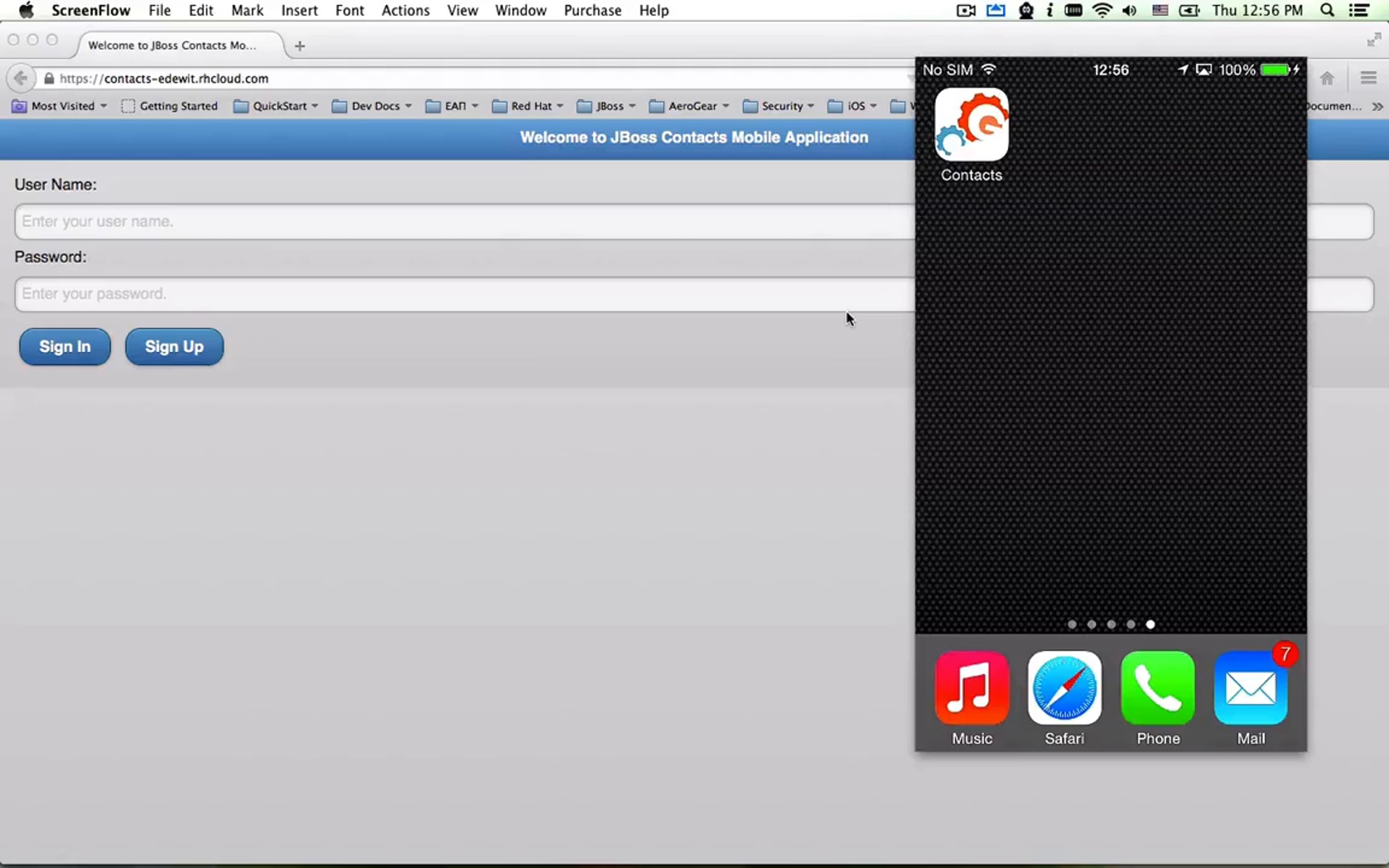The image size is (1389, 868).
Task: Select the Welcome to JBoss Contacts tab
Action: click(179, 45)
